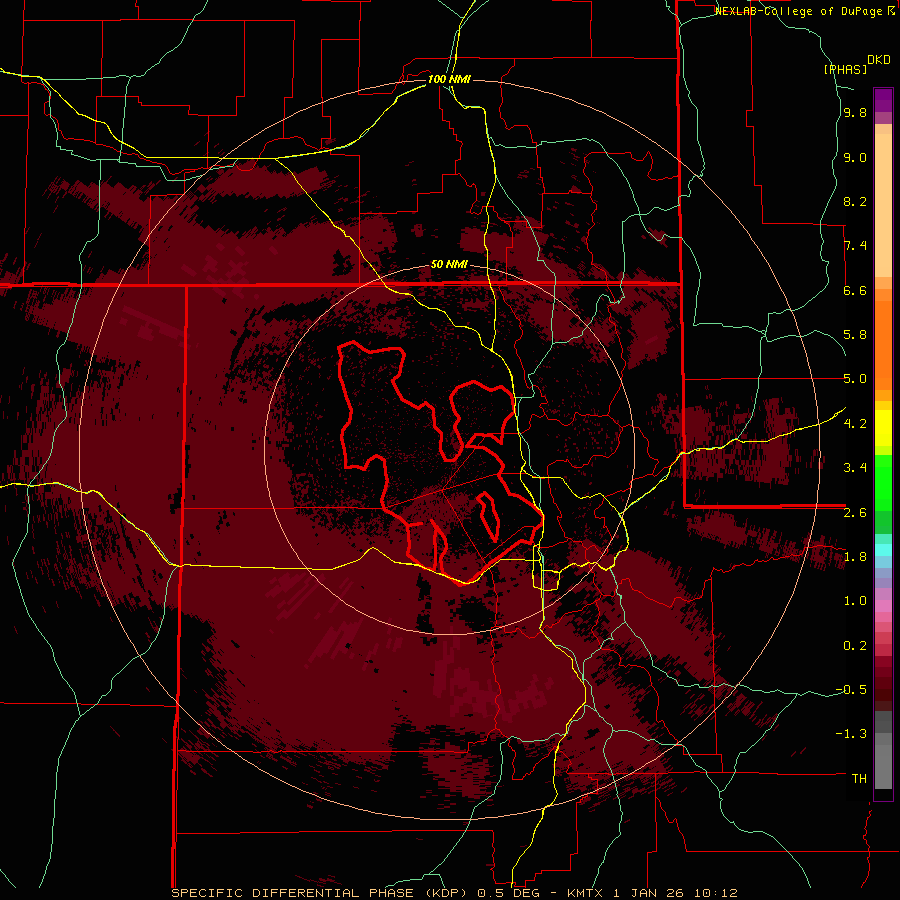Click the 6.6 scale value
The width and height of the screenshot is (900, 900).
855,291
